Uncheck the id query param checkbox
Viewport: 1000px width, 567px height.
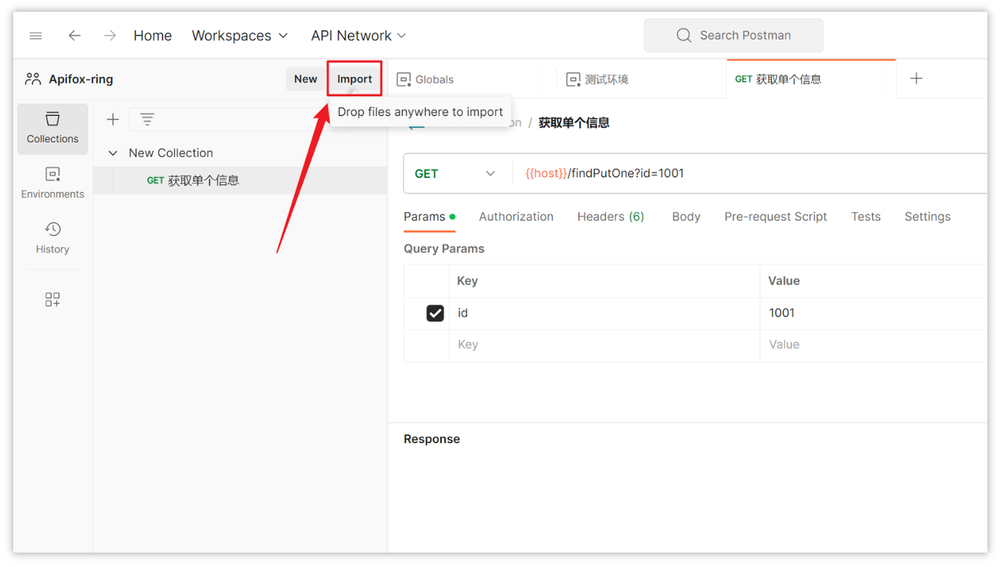435,313
